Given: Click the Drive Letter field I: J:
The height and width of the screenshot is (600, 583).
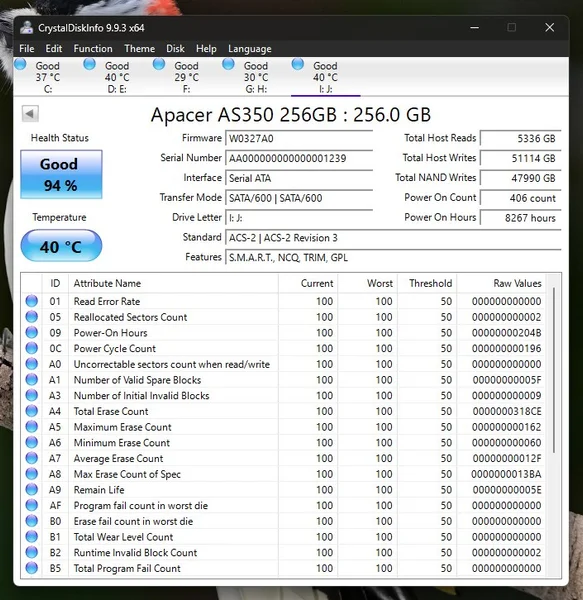Looking at the screenshot, I should (x=299, y=218).
